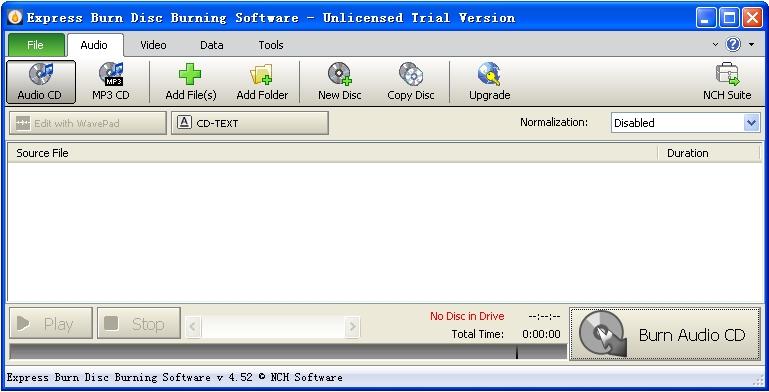Close the Express Burn window

[752, 18]
